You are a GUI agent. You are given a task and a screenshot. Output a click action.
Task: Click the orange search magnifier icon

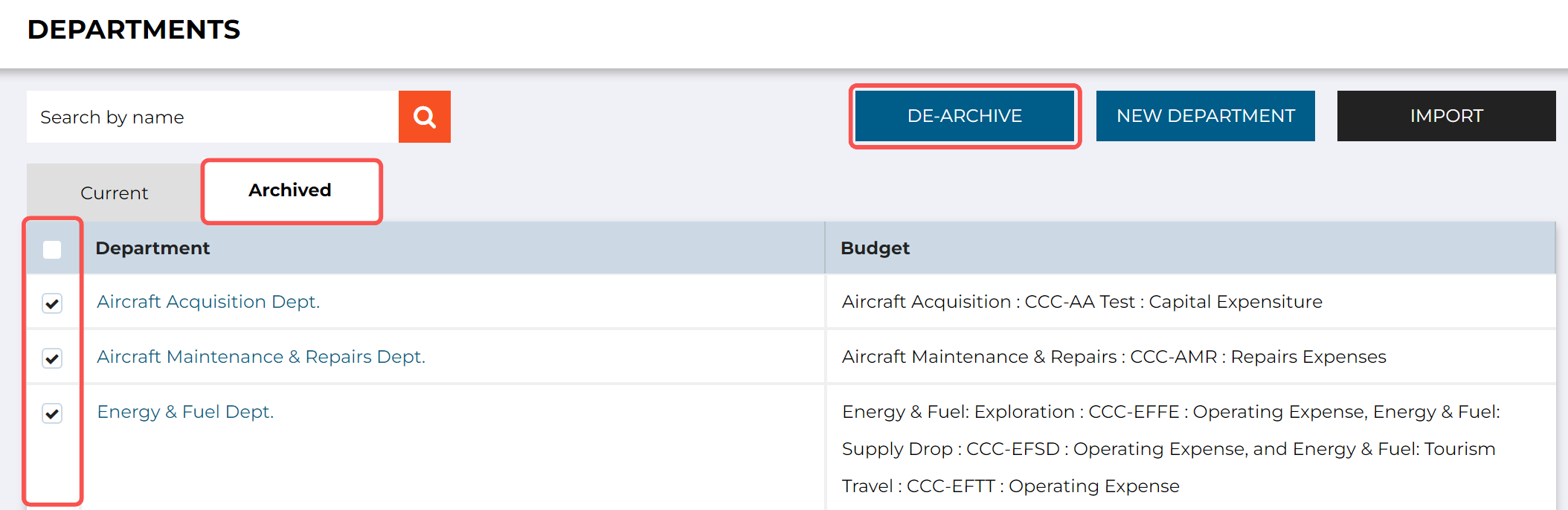[x=425, y=117]
